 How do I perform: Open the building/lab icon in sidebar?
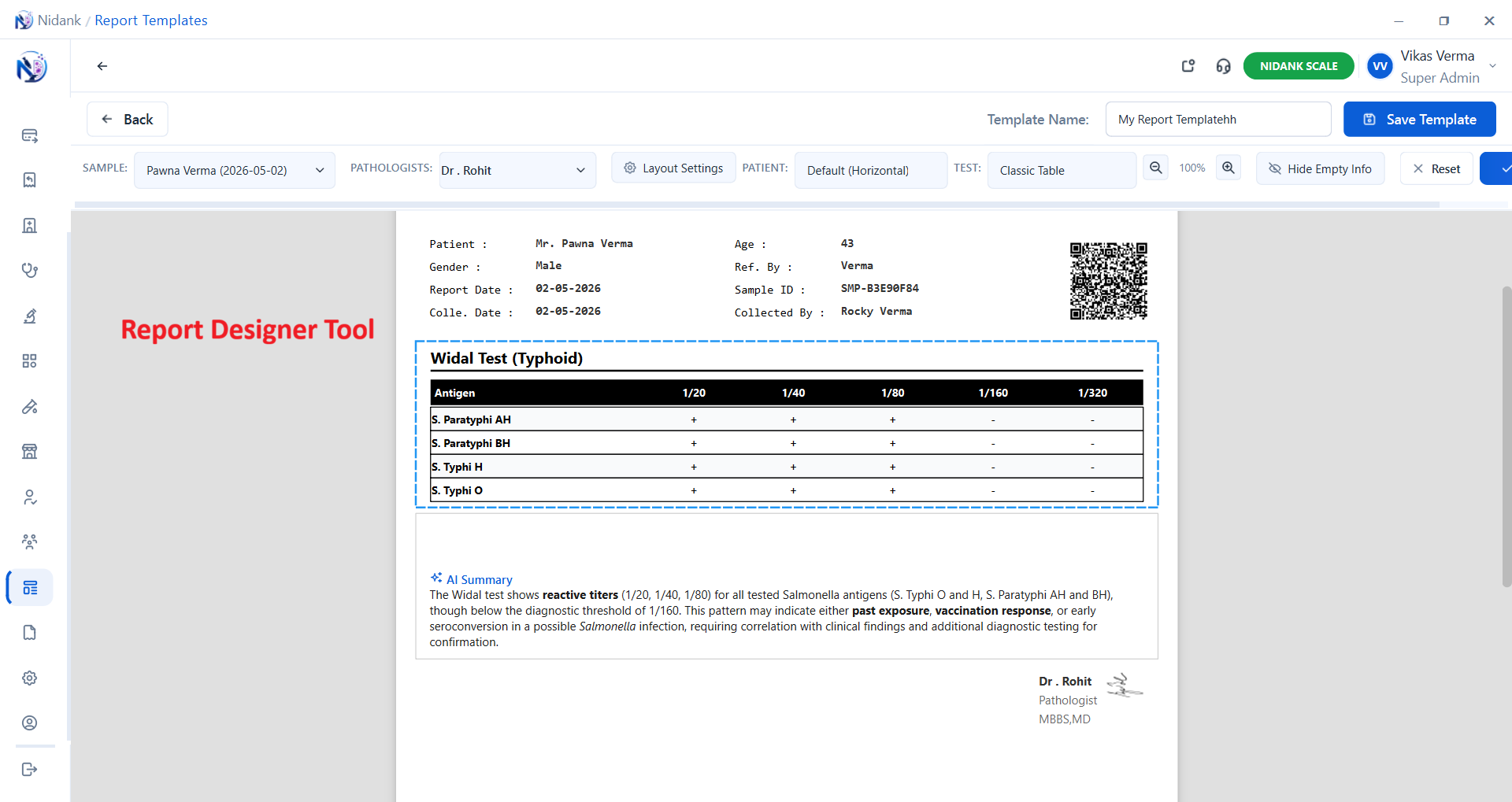(30, 226)
